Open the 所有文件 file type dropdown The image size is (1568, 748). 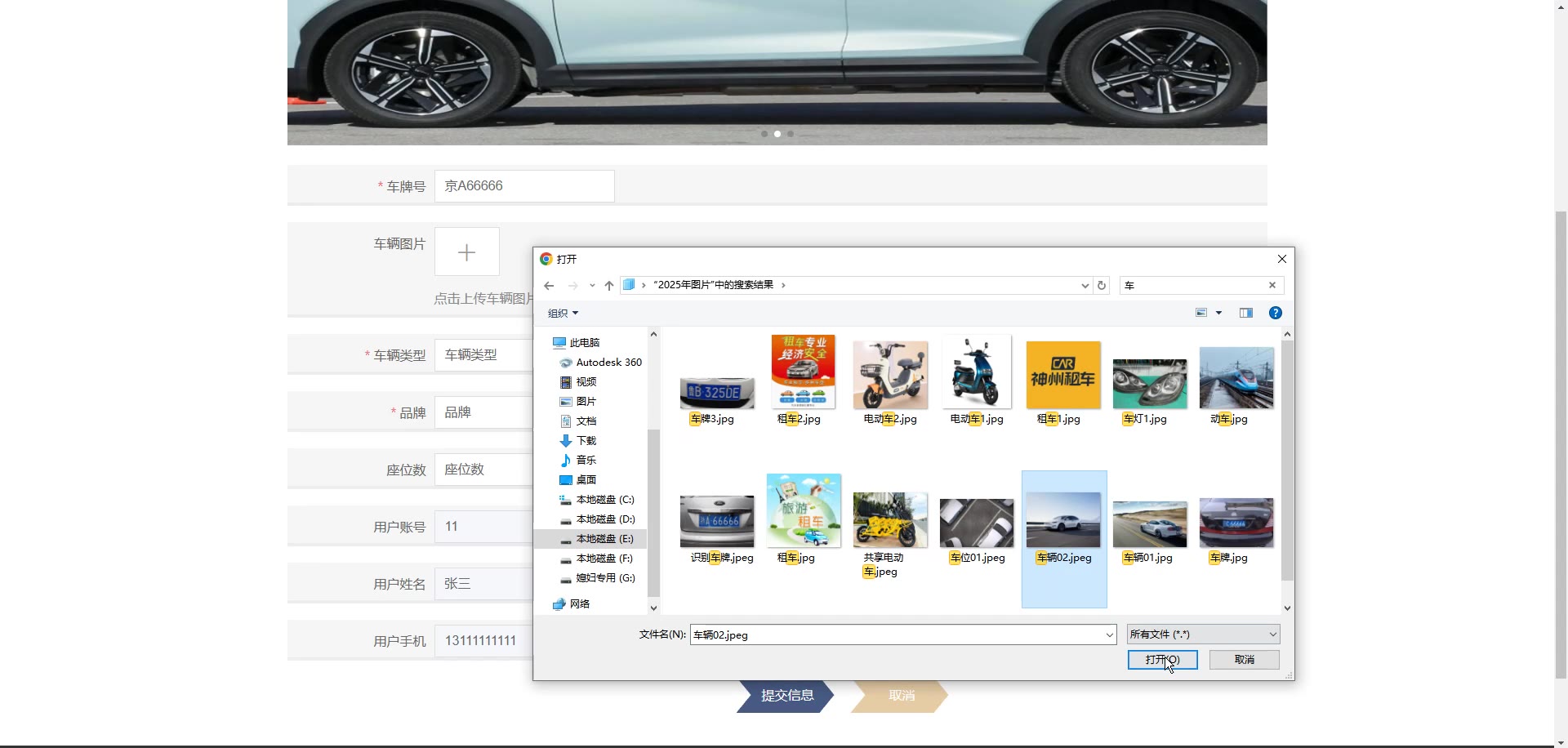(1203, 634)
